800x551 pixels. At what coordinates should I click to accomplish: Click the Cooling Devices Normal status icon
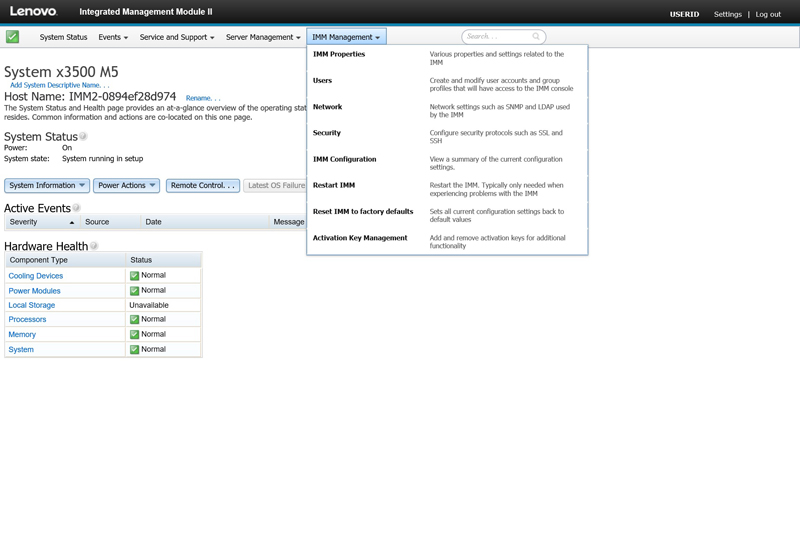coord(134,276)
